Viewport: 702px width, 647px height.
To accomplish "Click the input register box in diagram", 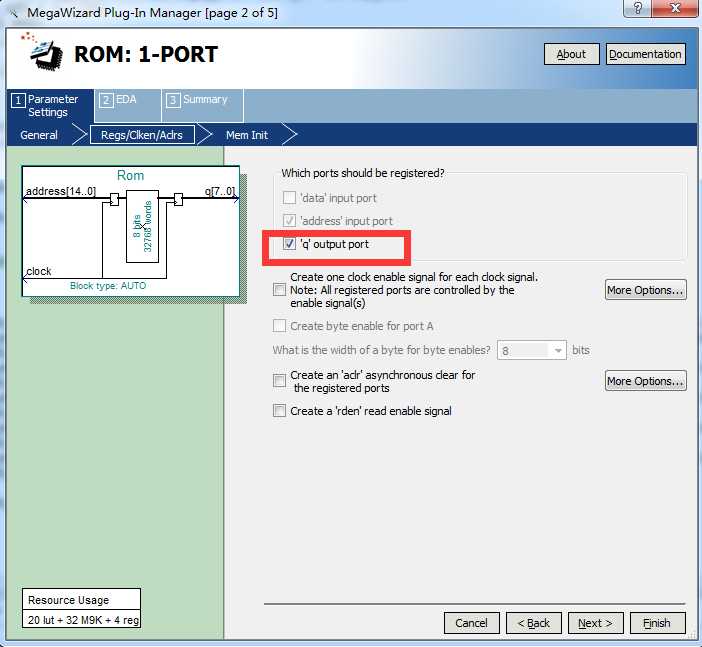I will (114, 199).
